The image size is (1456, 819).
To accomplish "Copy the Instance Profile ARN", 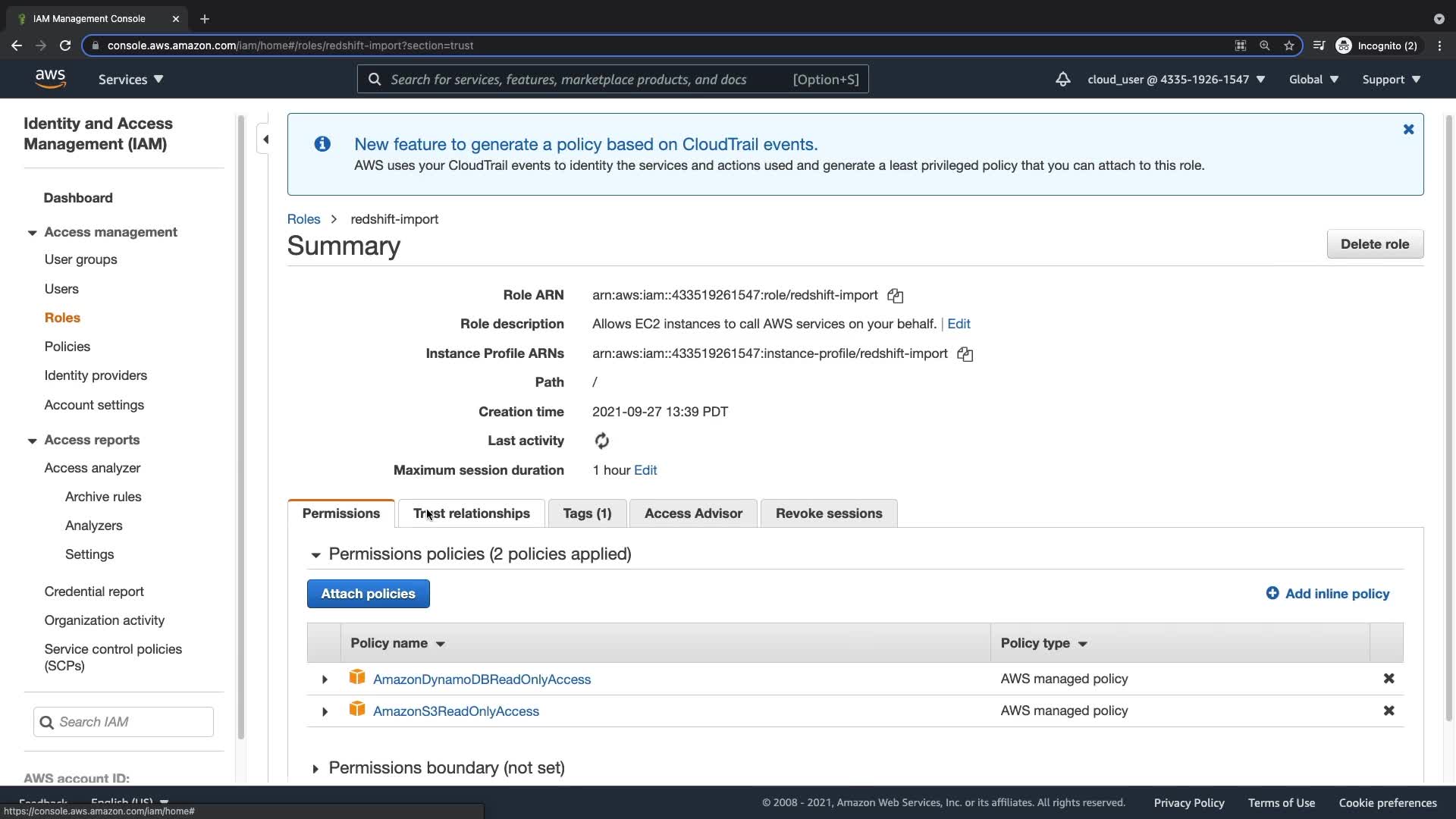I will (x=965, y=354).
